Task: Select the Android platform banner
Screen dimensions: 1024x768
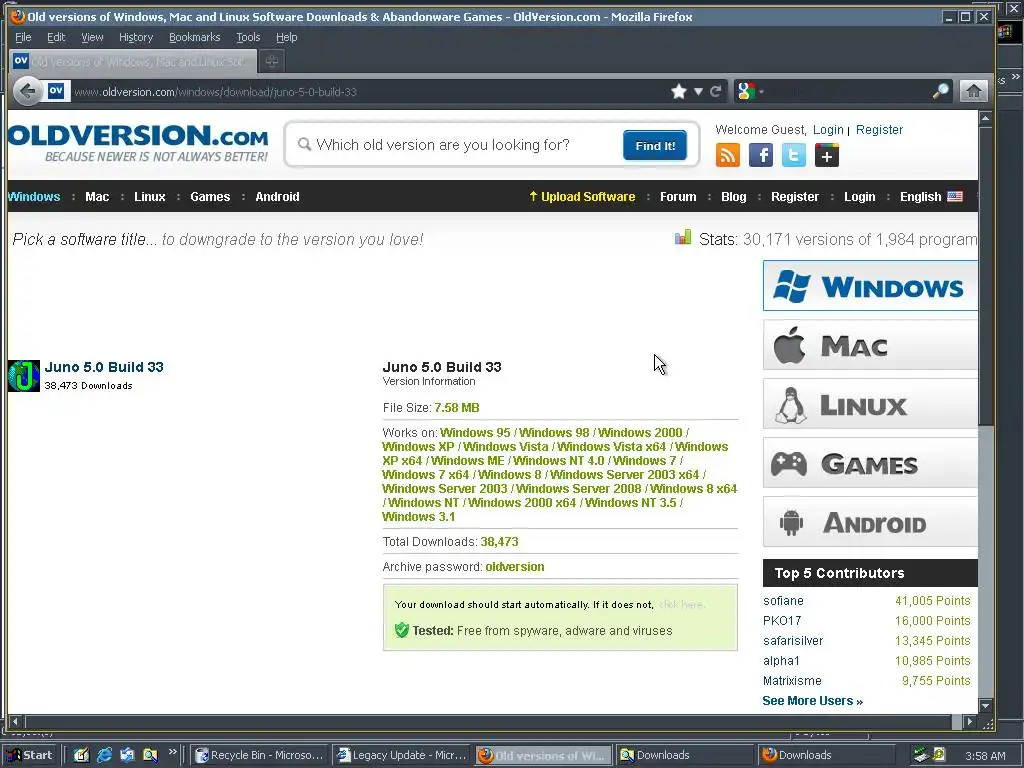Action: click(x=870, y=522)
